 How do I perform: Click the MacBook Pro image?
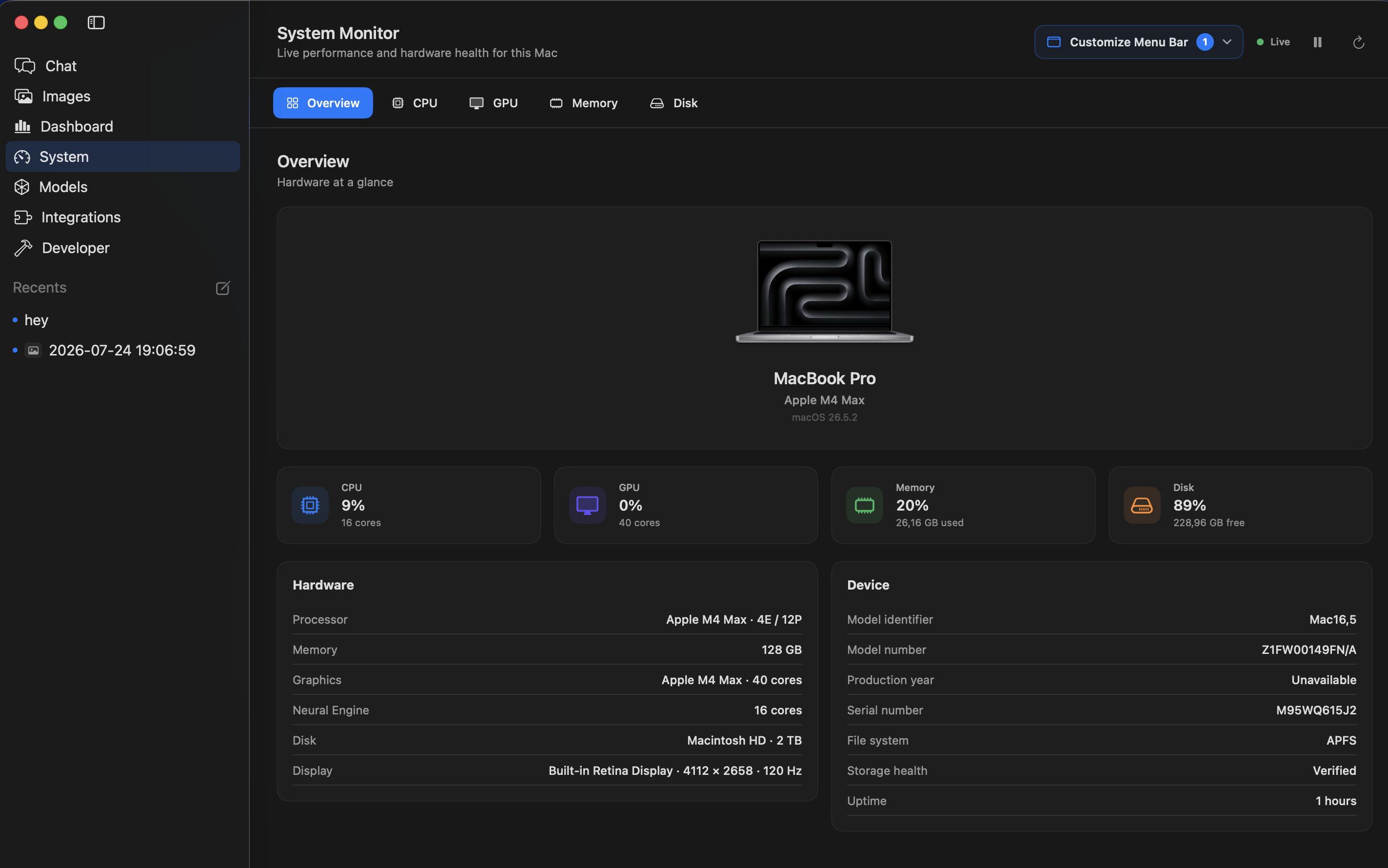[x=824, y=292]
